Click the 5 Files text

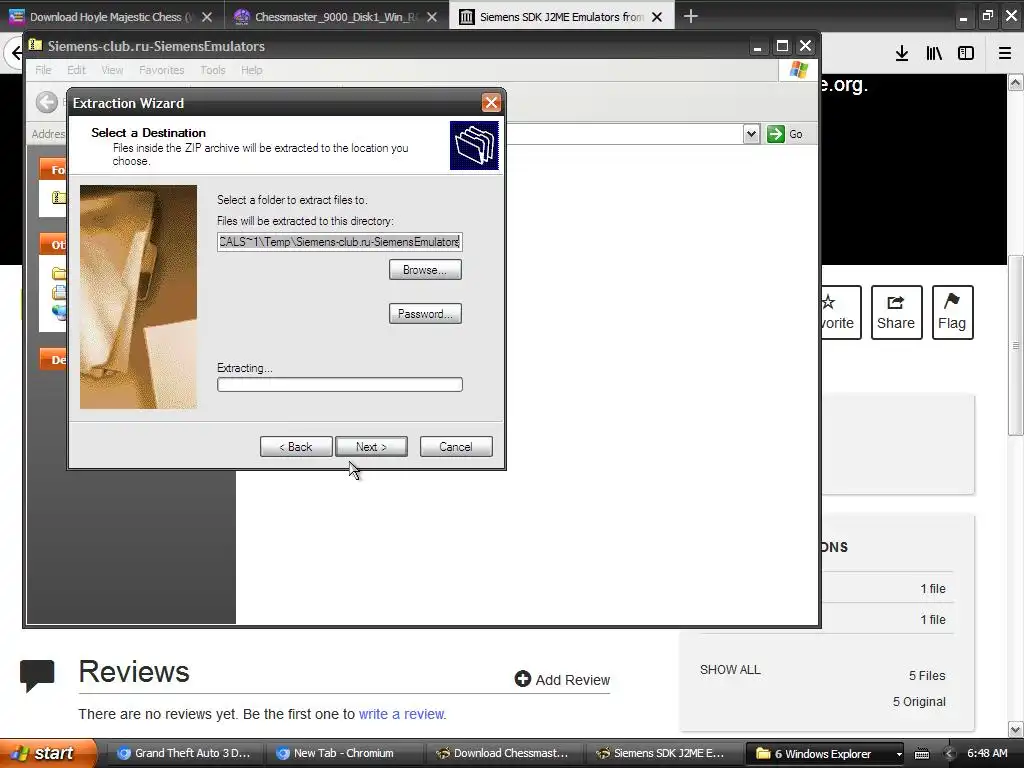tap(927, 675)
